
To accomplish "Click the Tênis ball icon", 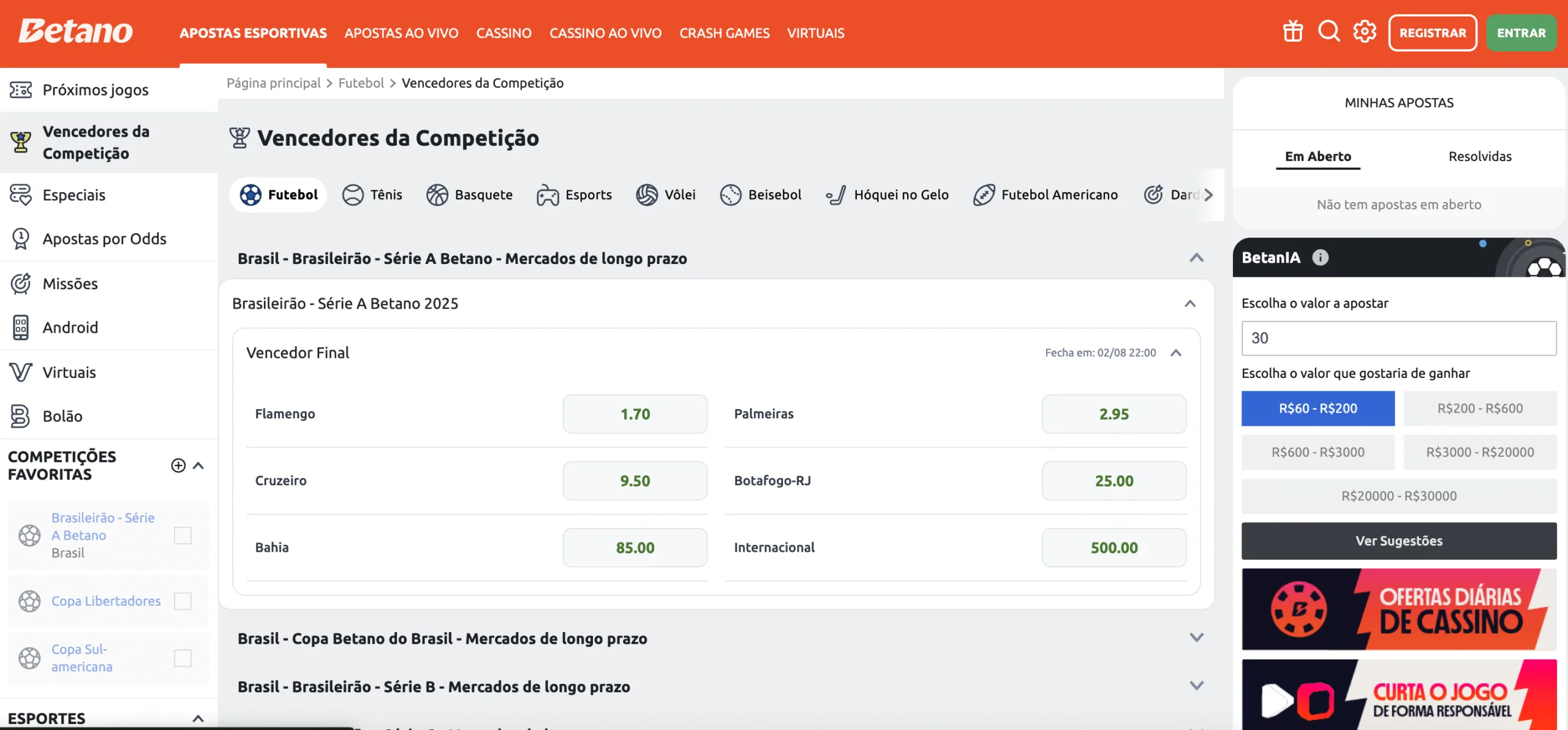I will point(353,195).
